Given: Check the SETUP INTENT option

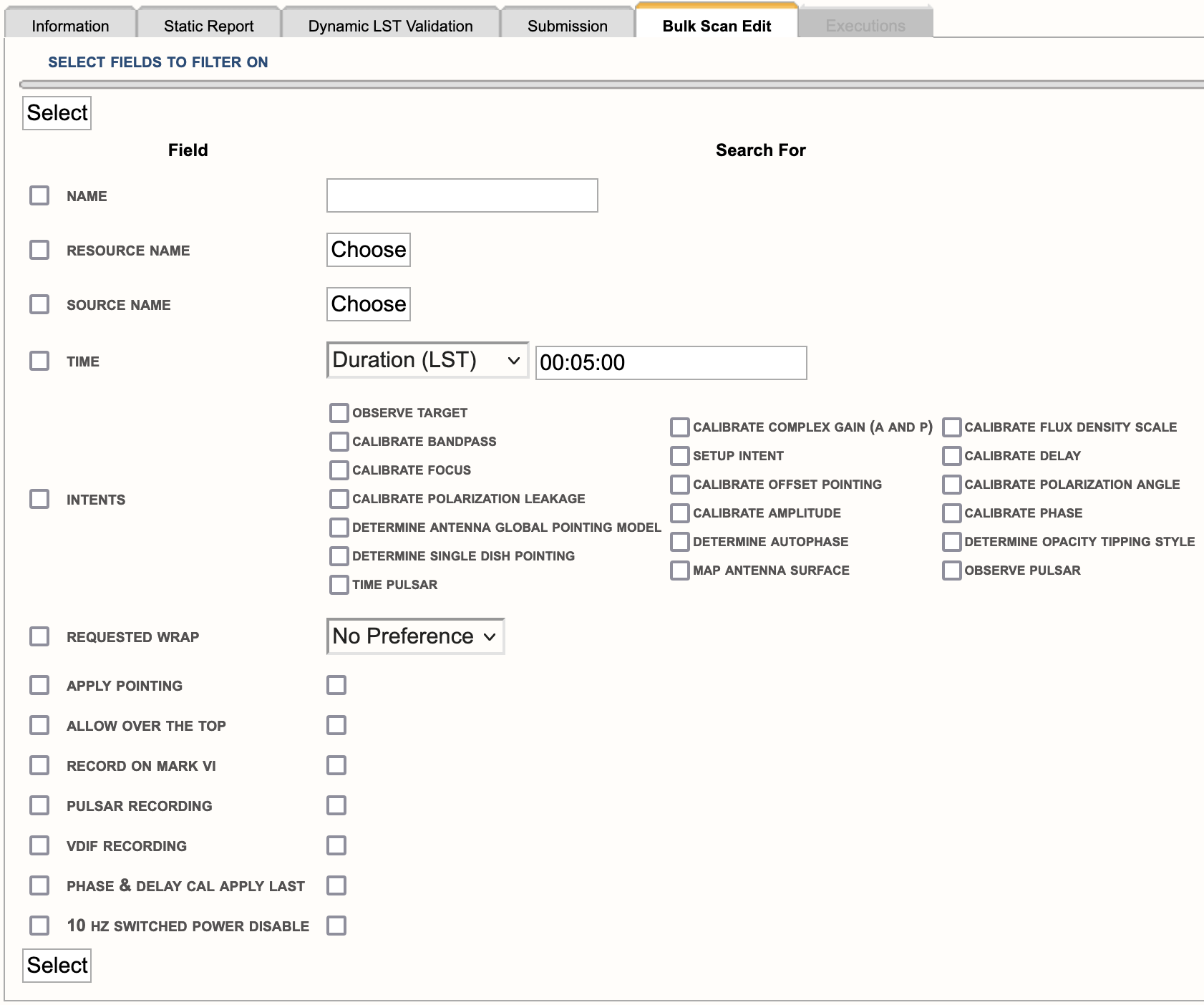Looking at the screenshot, I should 679,456.
